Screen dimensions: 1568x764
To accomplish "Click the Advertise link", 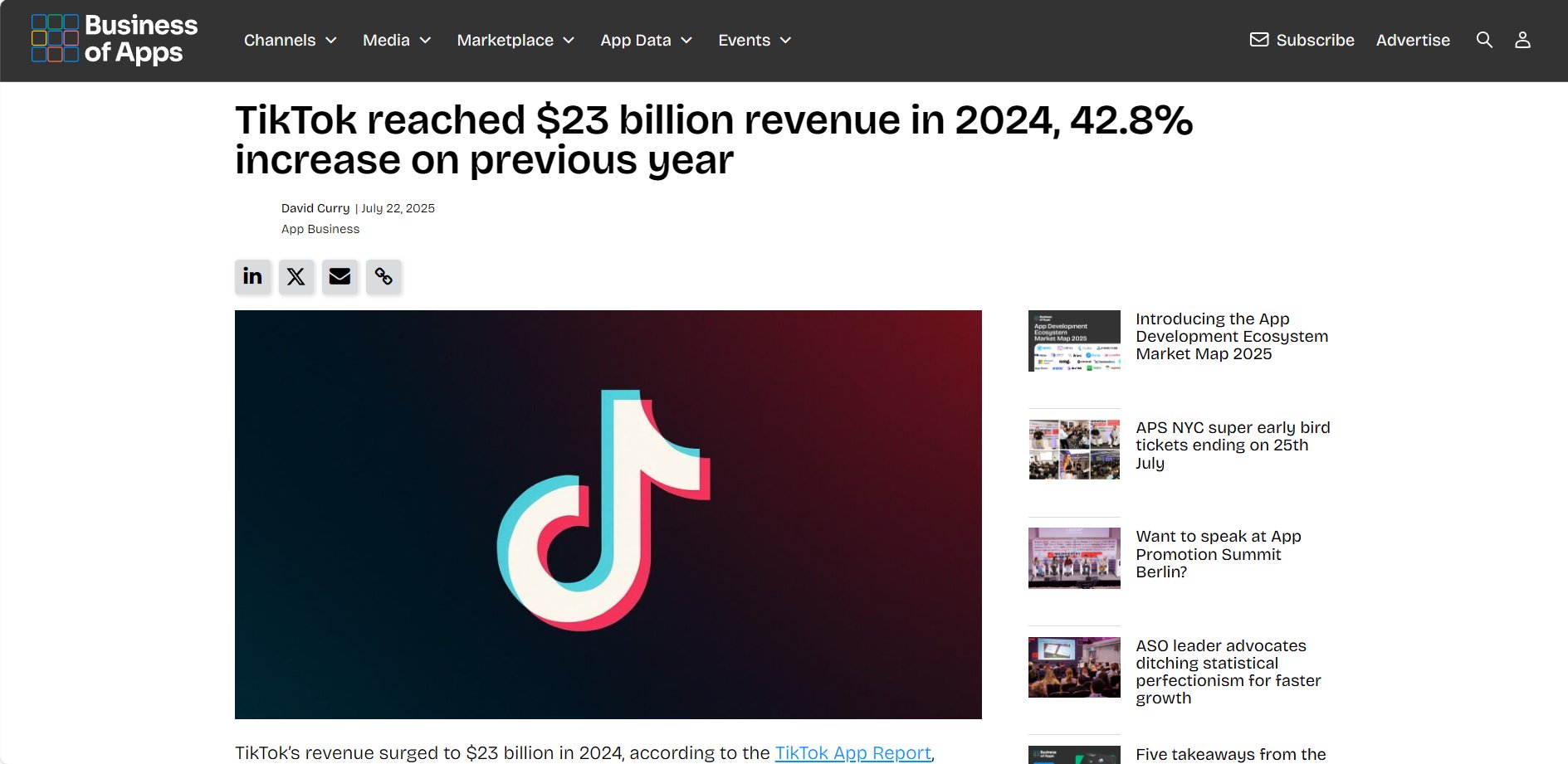I will pyautogui.click(x=1413, y=40).
